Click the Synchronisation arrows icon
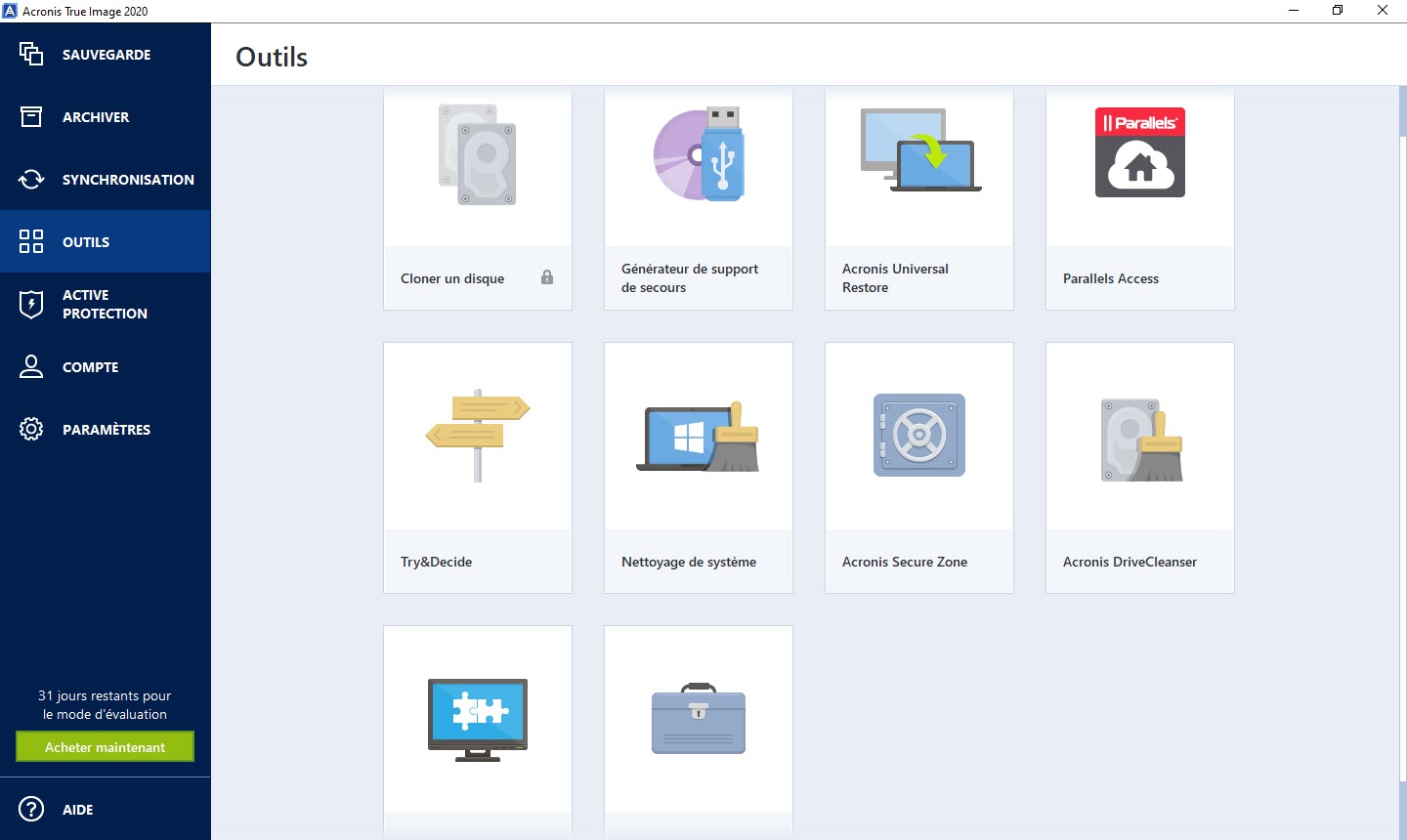 pyautogui.click(x=31, y=179)
